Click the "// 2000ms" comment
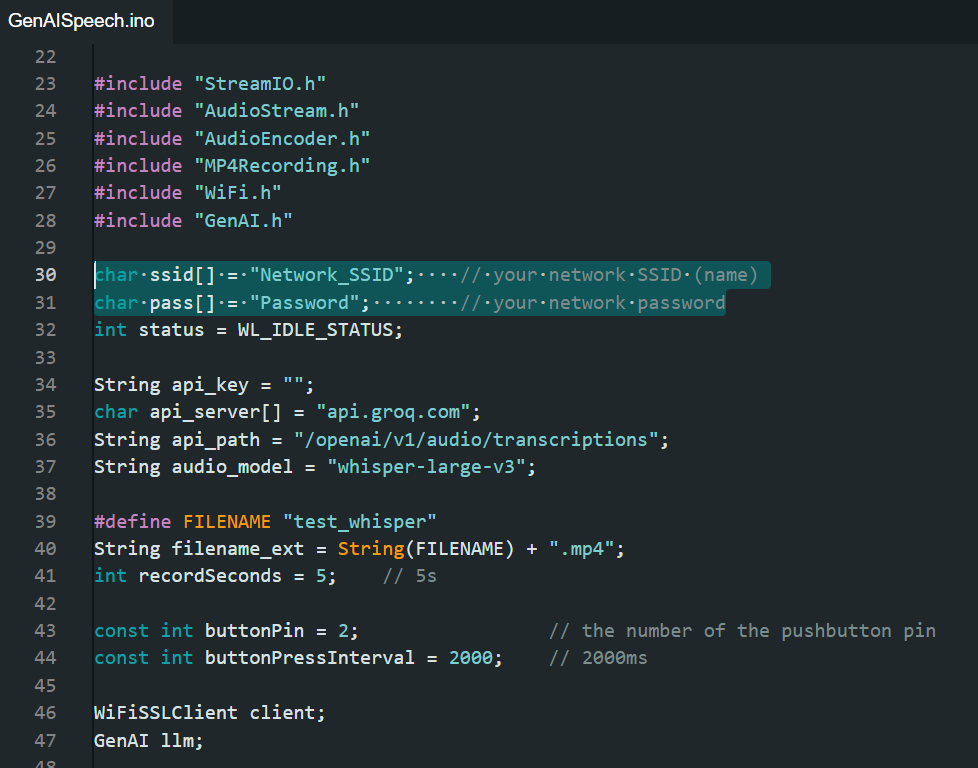This screenshot has height=768, width=978. coord(598,658)
